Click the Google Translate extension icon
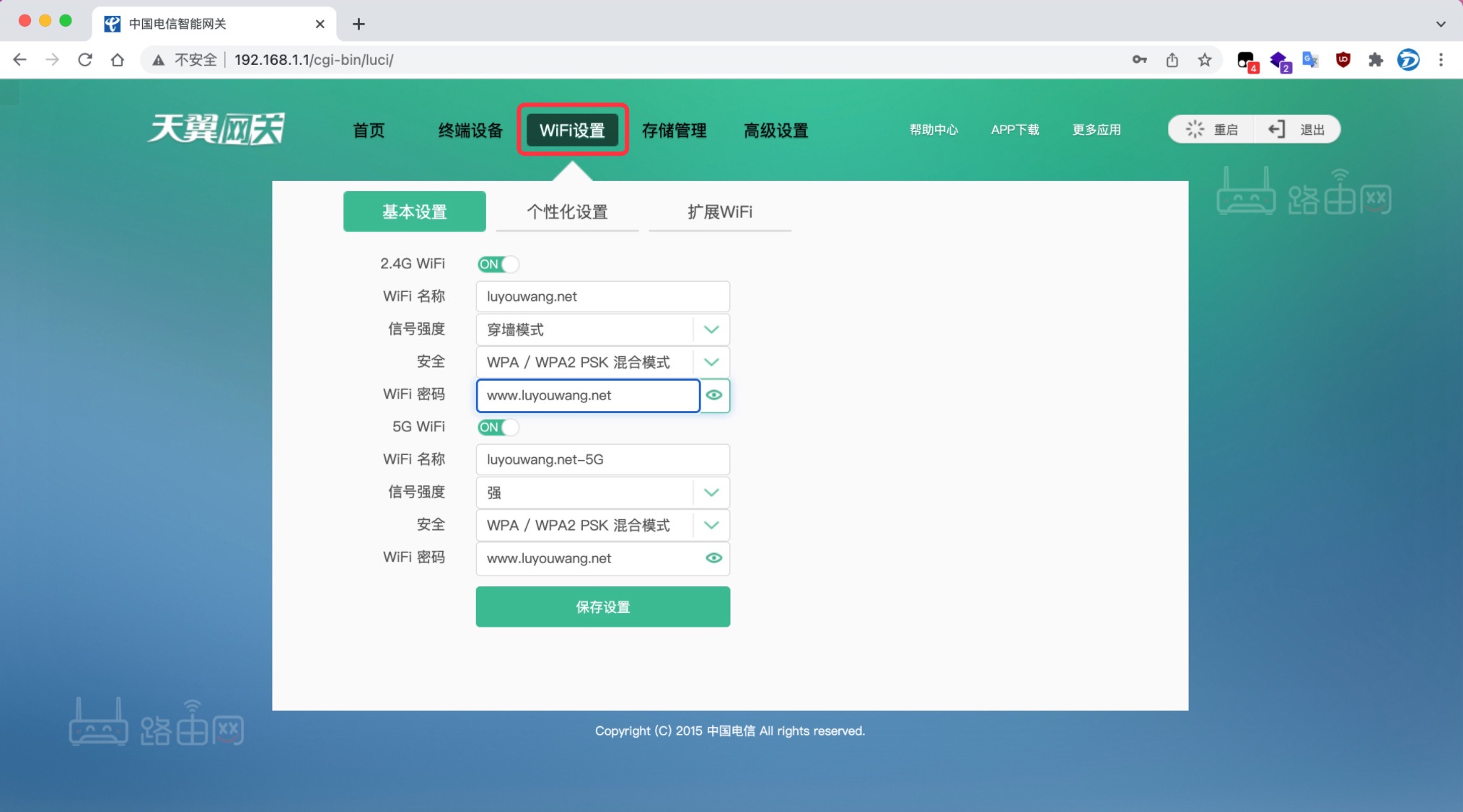Viewport: 1463px width, 812px height. coord(1309,60)
